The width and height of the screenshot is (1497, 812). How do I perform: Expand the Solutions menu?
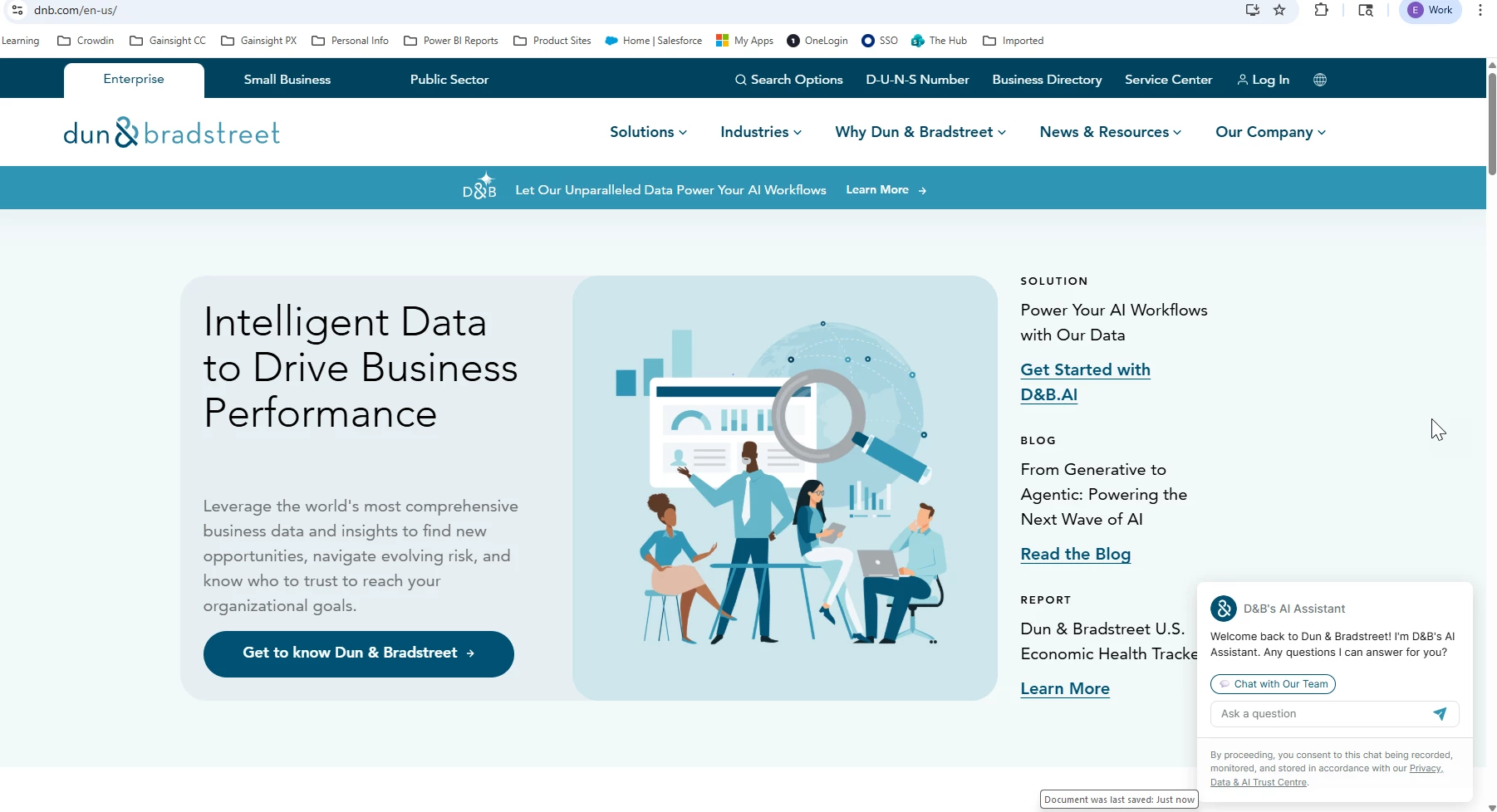(648, 132)
